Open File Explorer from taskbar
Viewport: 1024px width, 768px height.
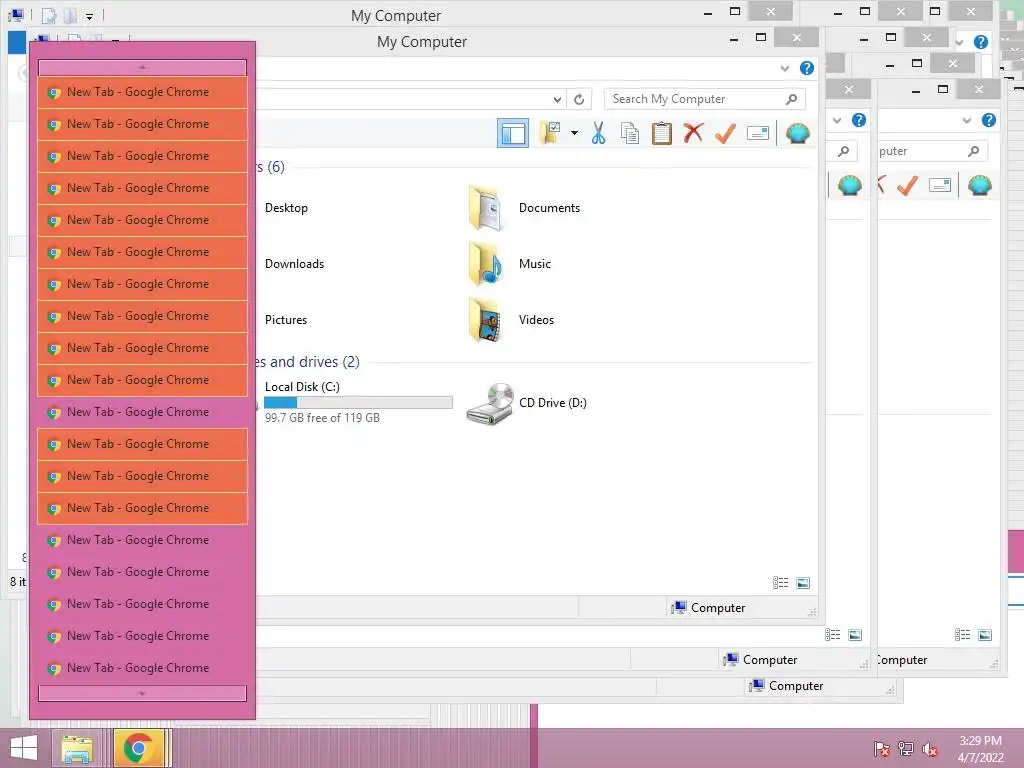pyautogui.click(x=77, y=748)
